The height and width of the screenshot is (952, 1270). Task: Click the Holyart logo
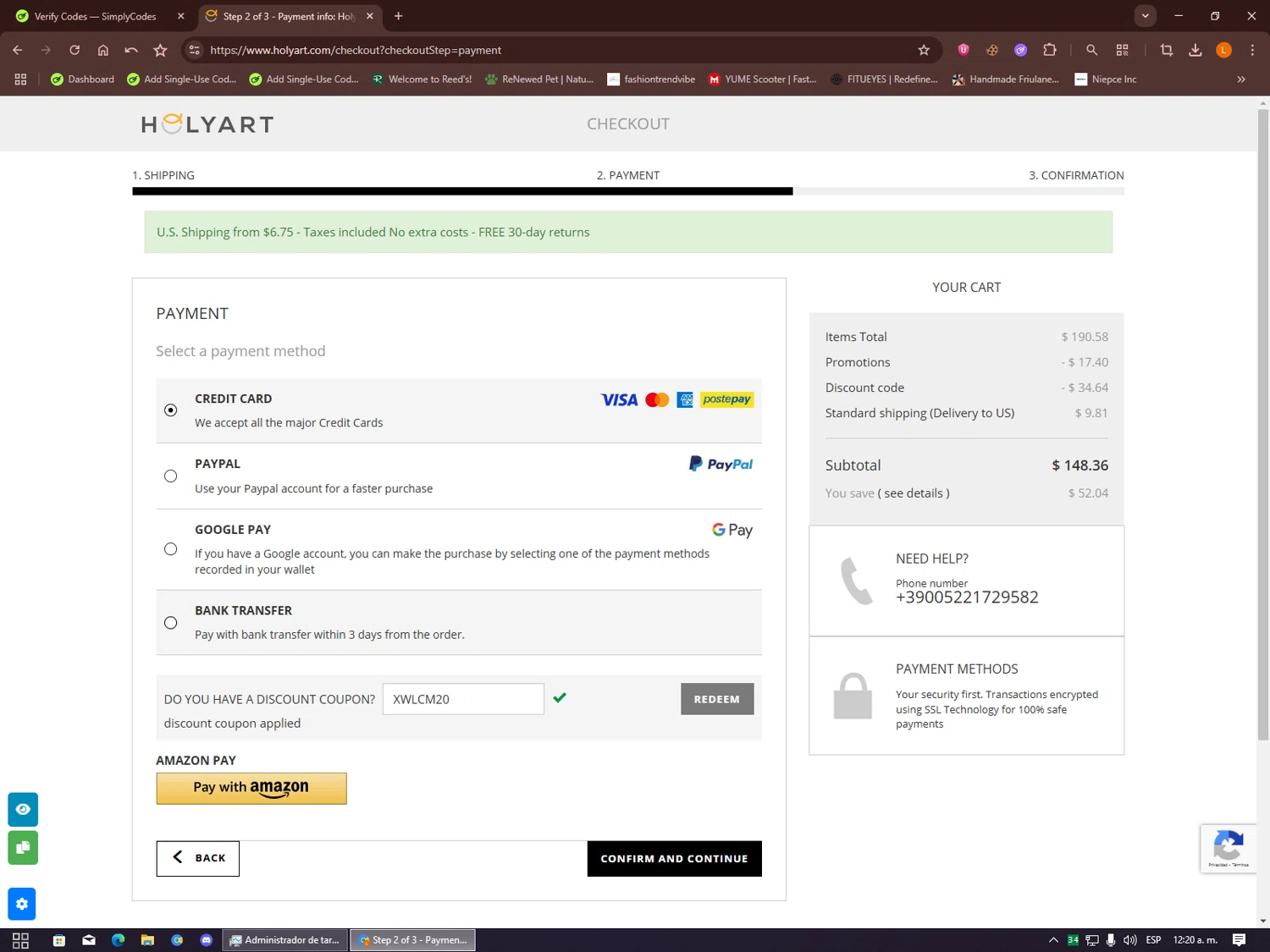tap(207, 124)
